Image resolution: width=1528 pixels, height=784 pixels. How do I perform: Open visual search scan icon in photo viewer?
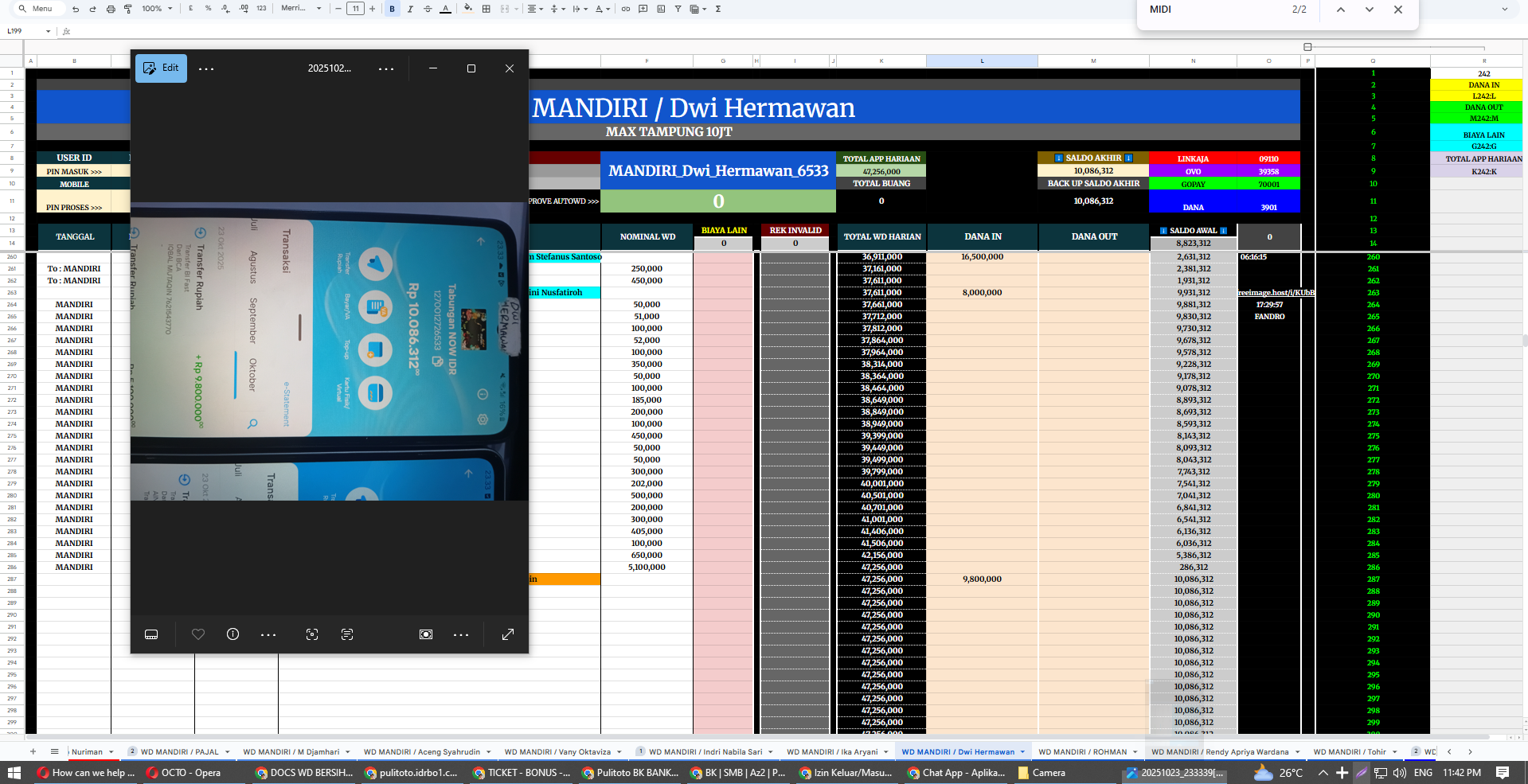click(x=312, y=634)
